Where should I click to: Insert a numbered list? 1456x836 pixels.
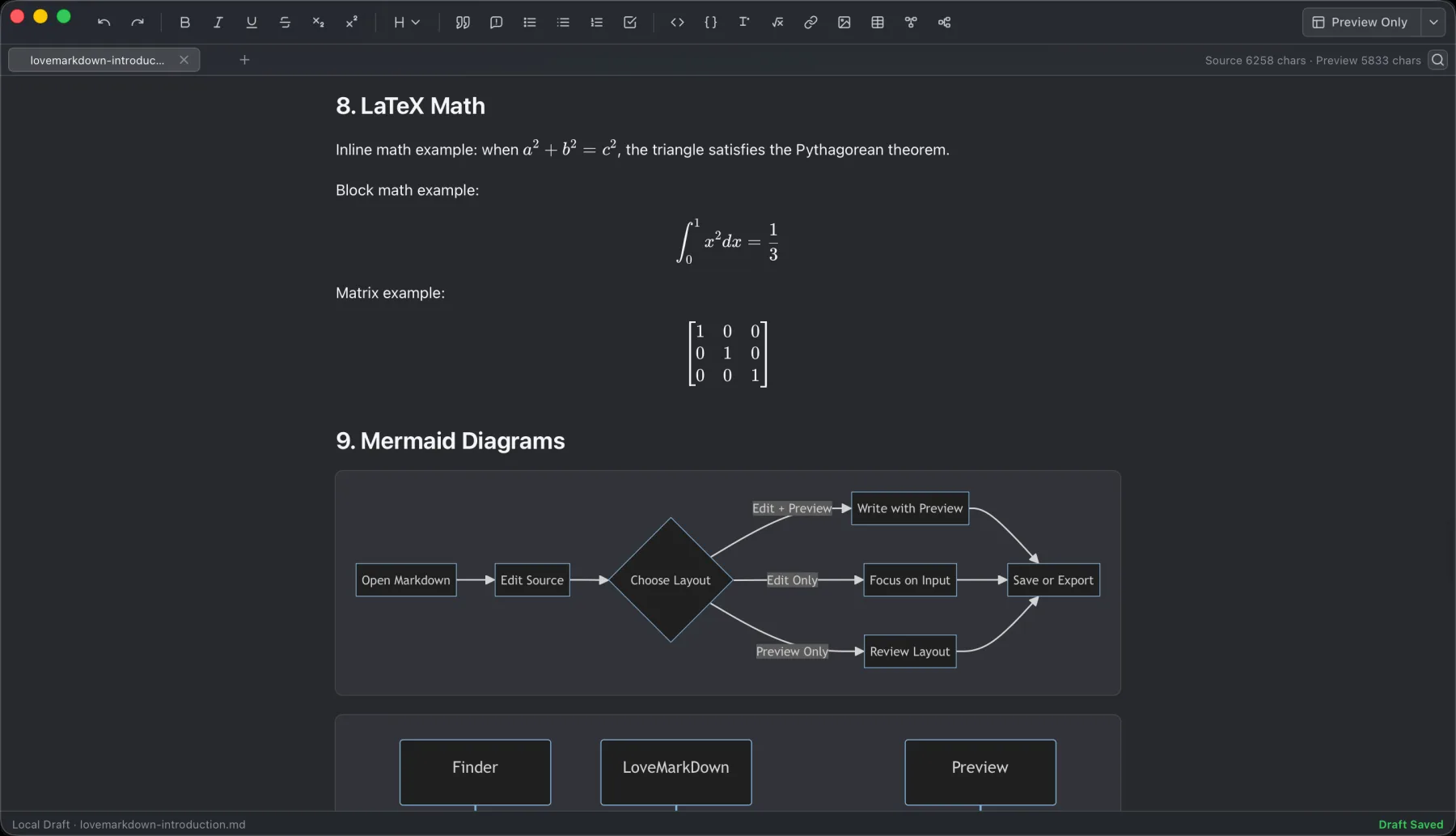point(596,23)
